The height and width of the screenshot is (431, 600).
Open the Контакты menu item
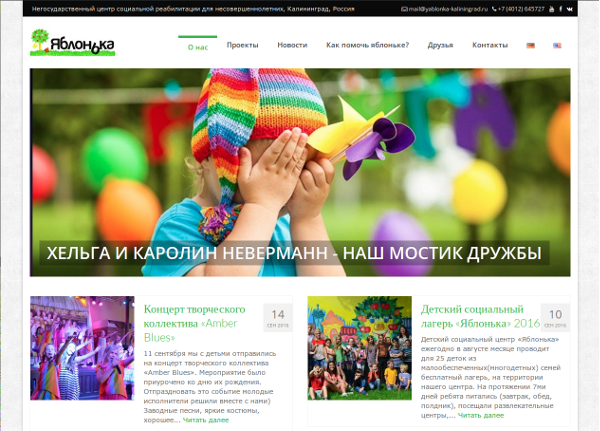490,45
